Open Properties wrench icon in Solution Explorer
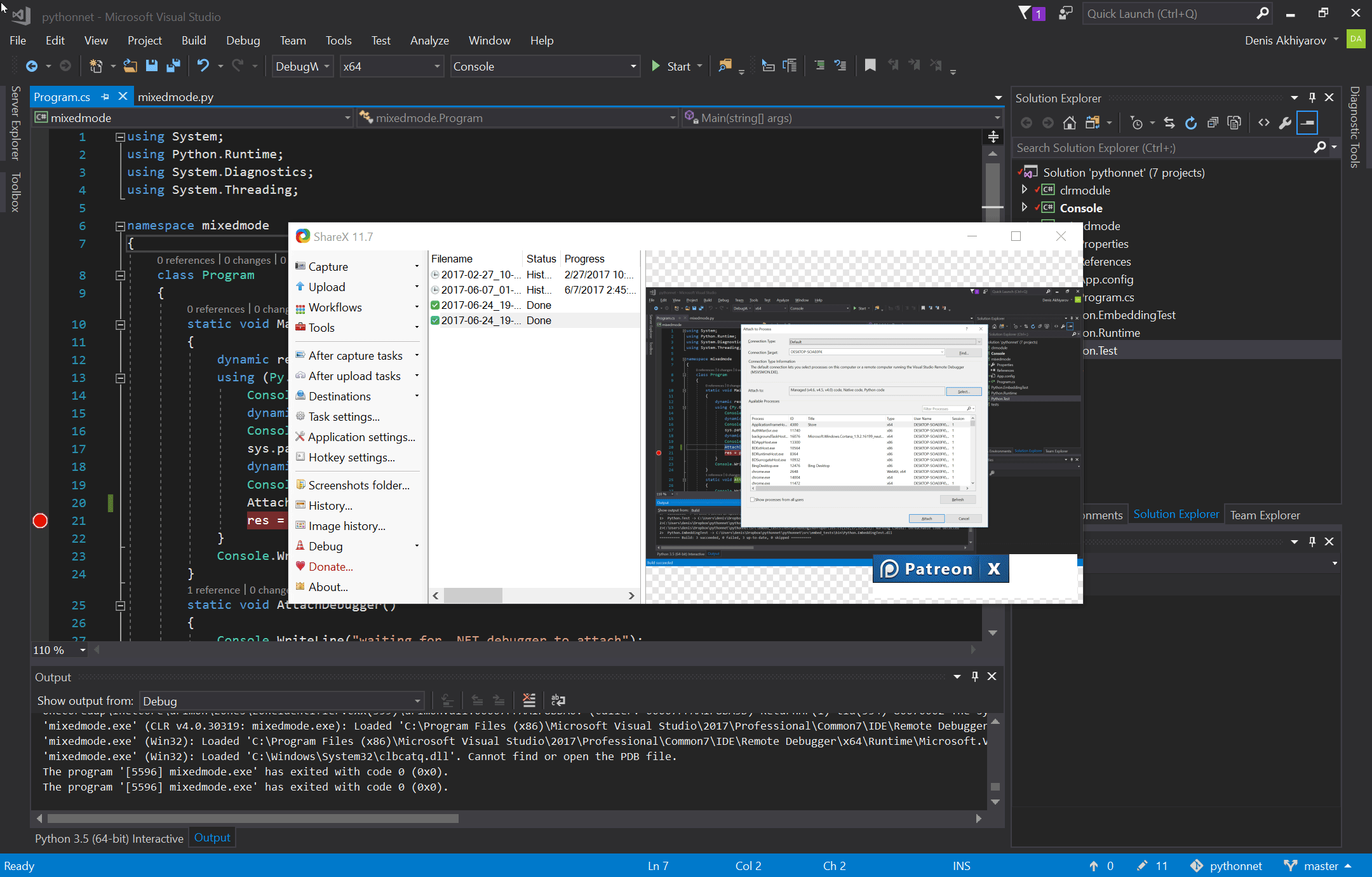Image resolution: width=1372 pixels, height=877 pixels. tap(1285, 123)
